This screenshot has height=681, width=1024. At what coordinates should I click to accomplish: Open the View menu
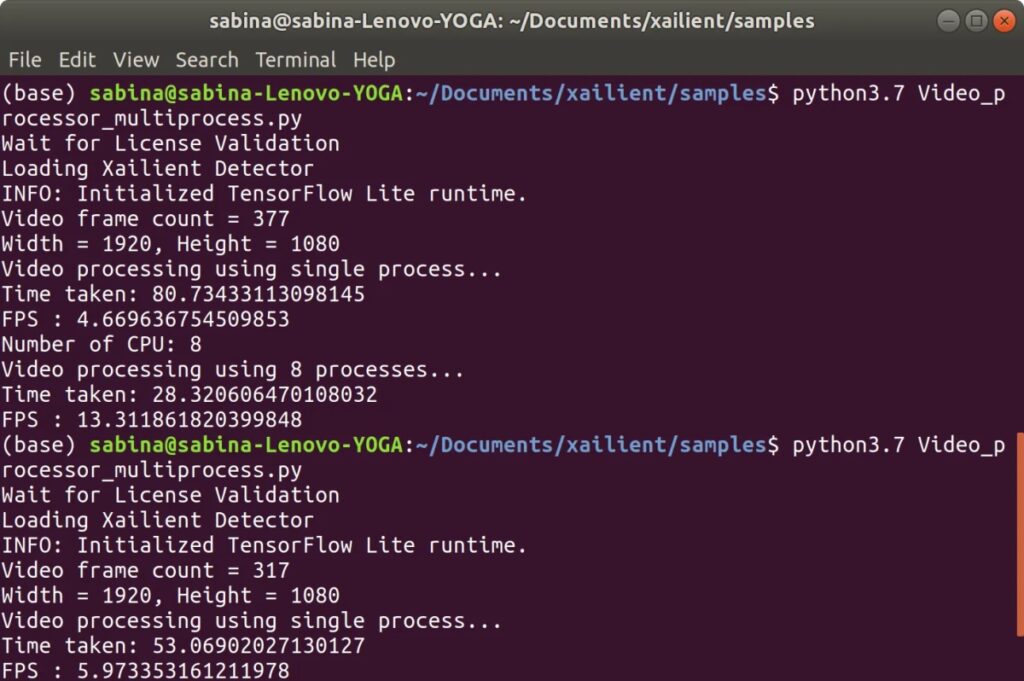point(136,60)
